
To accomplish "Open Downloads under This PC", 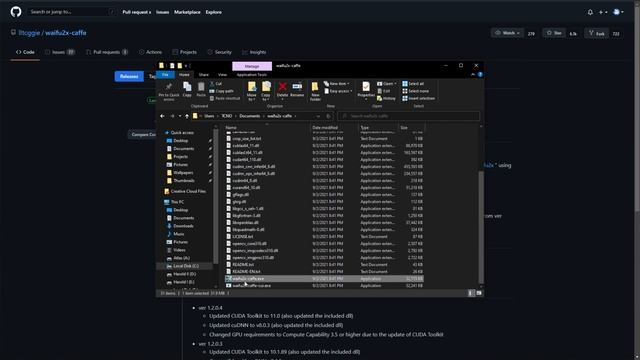I will coord(183,226).
